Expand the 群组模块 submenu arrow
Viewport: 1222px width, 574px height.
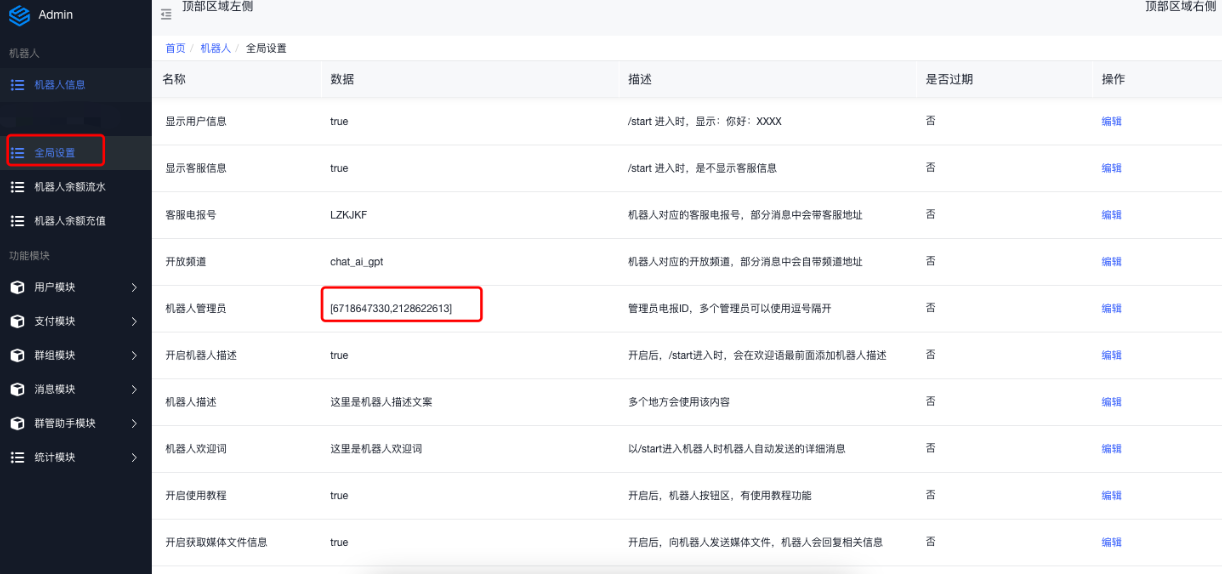coord(134,356)
